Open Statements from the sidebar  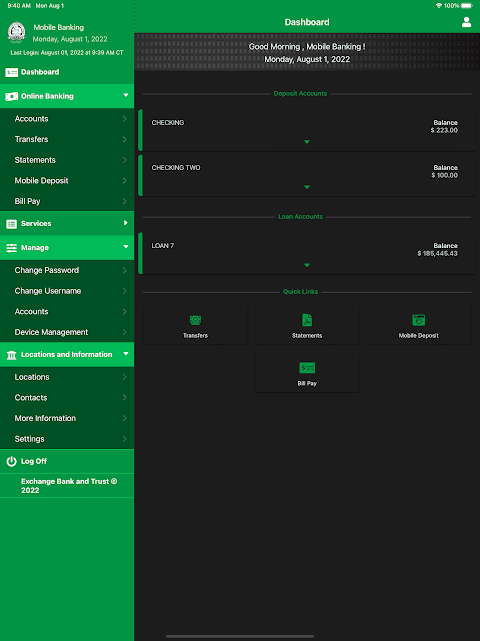tap(67, 160)
